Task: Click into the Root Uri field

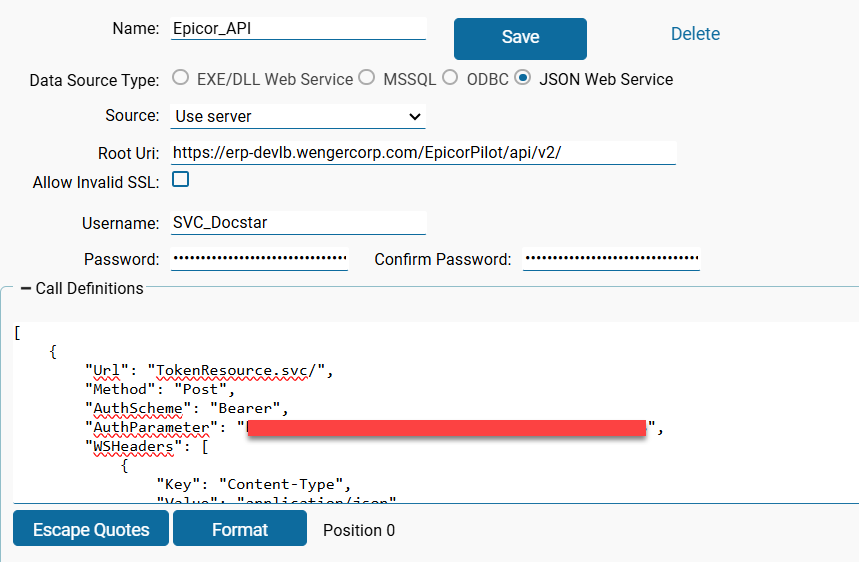Action: coord(423,152)
